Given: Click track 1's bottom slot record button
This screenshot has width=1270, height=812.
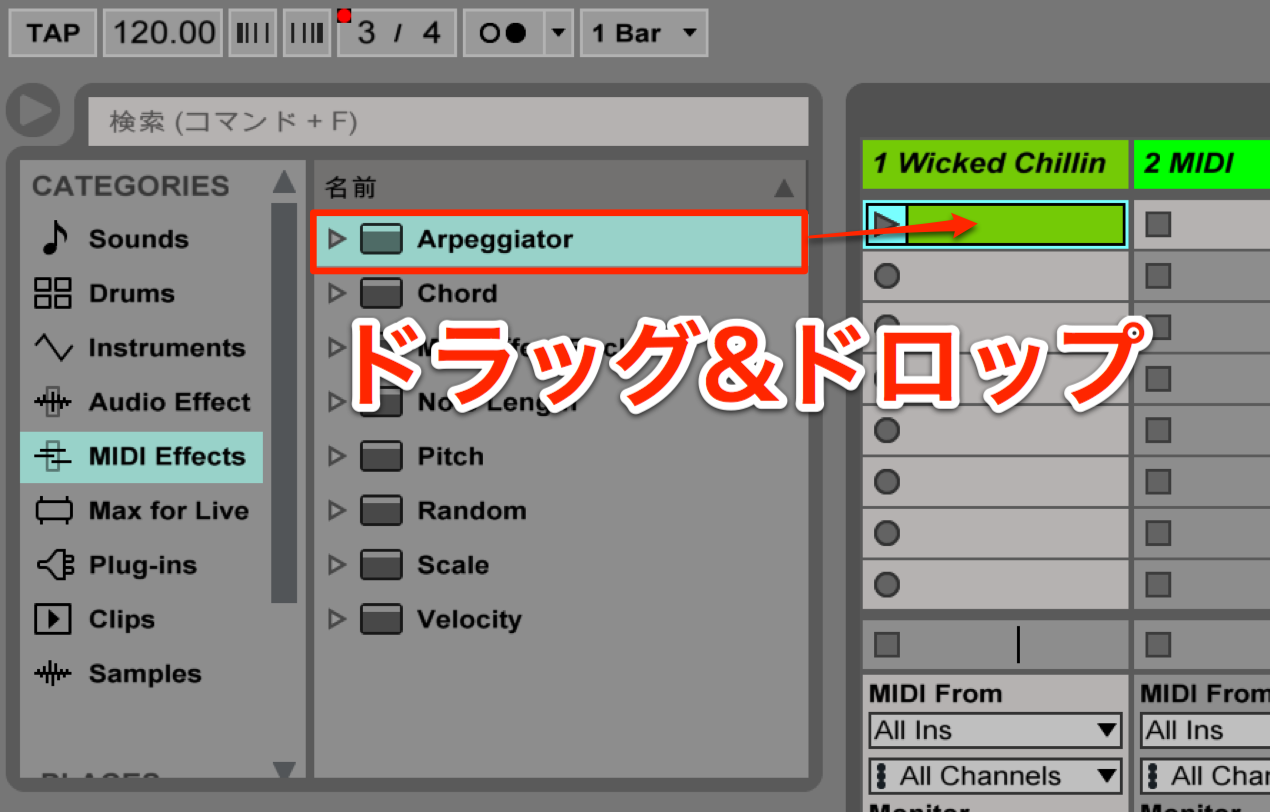Looking at the screenshot, I should pos(886,584).
